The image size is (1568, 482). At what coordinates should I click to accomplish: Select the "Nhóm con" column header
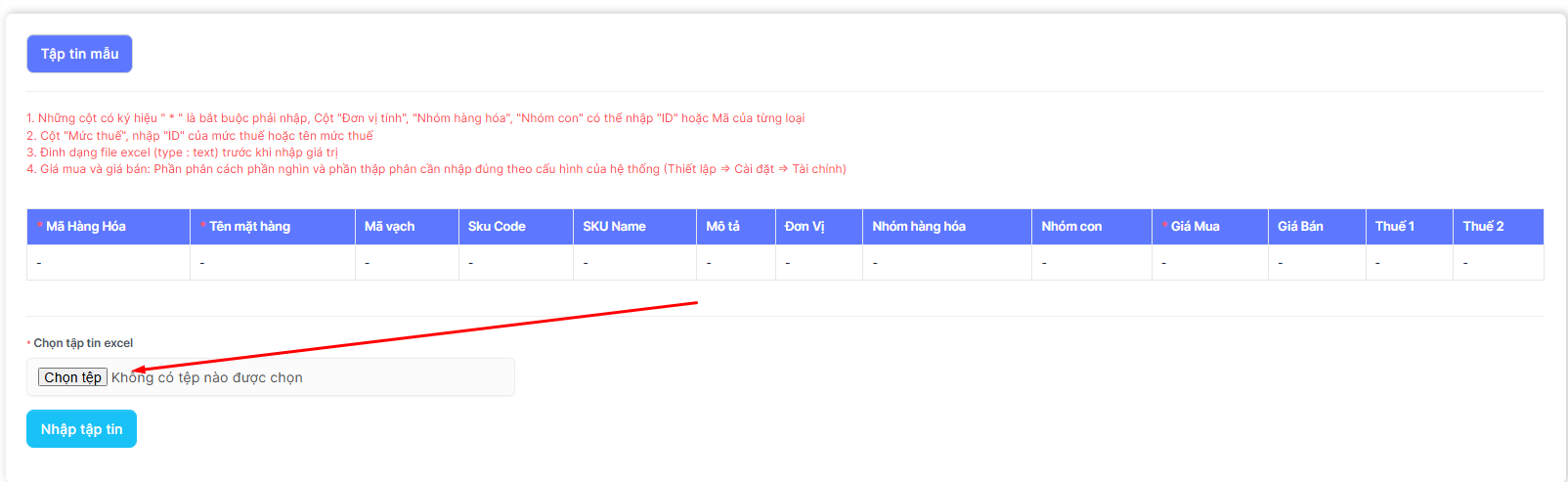[x=1071, y=227]
